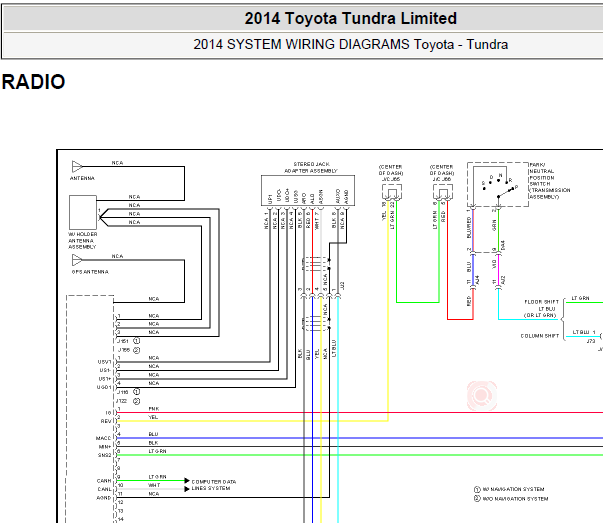Click the '2014 Toyota Tundra Limited' title

[x=350, y=18]
